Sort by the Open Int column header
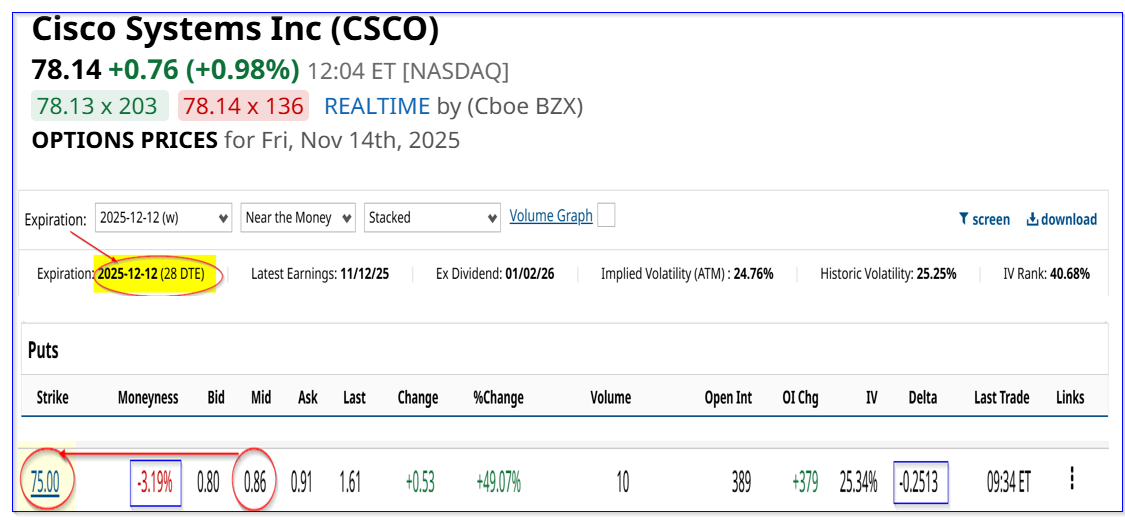This screenshot has width=1125, height=521. coord(728,397)
